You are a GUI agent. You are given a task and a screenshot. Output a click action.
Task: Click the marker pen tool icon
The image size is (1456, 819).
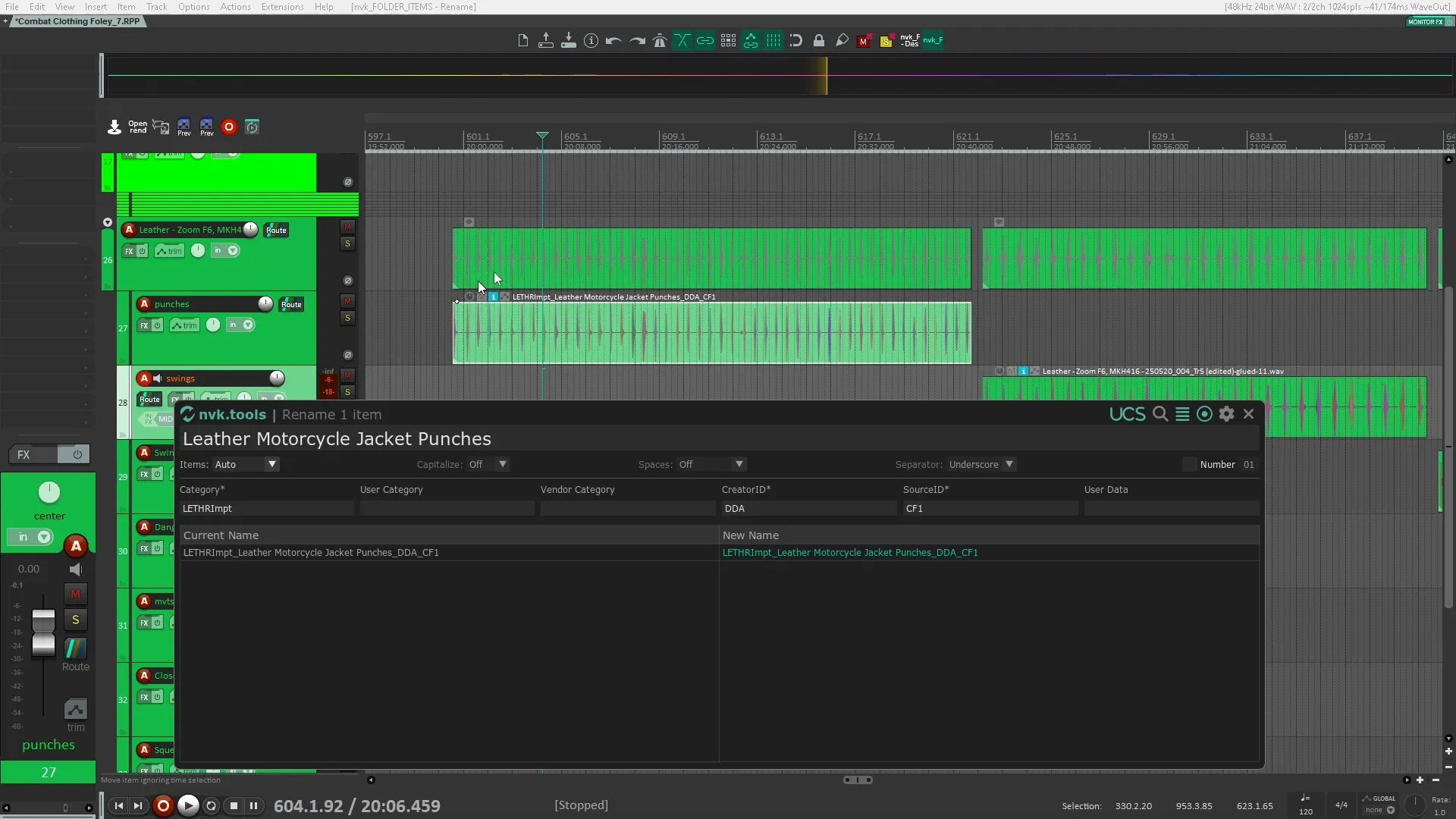pos(842,41)
